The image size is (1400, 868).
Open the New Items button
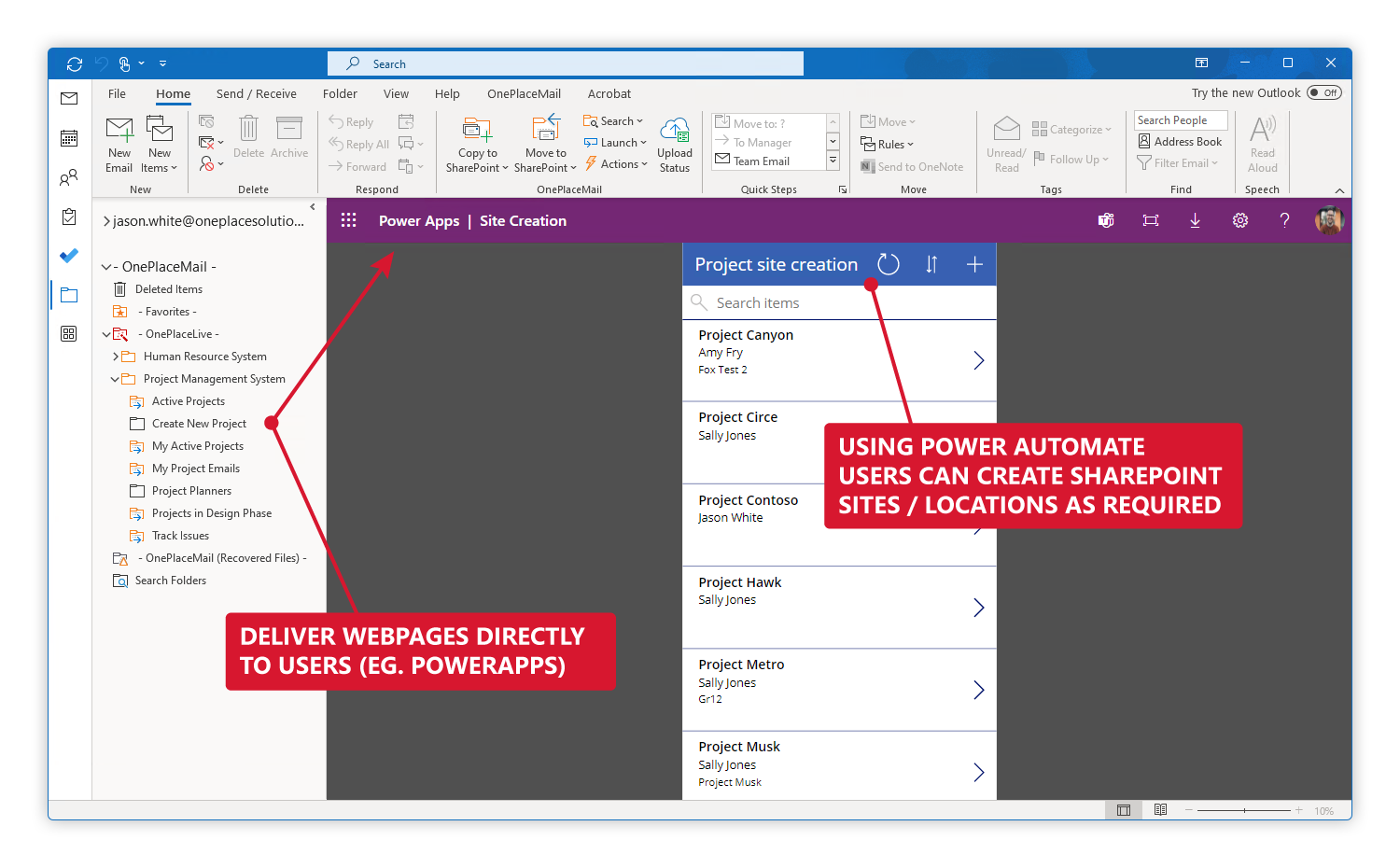pyautogui.click(x=160, y=145)
